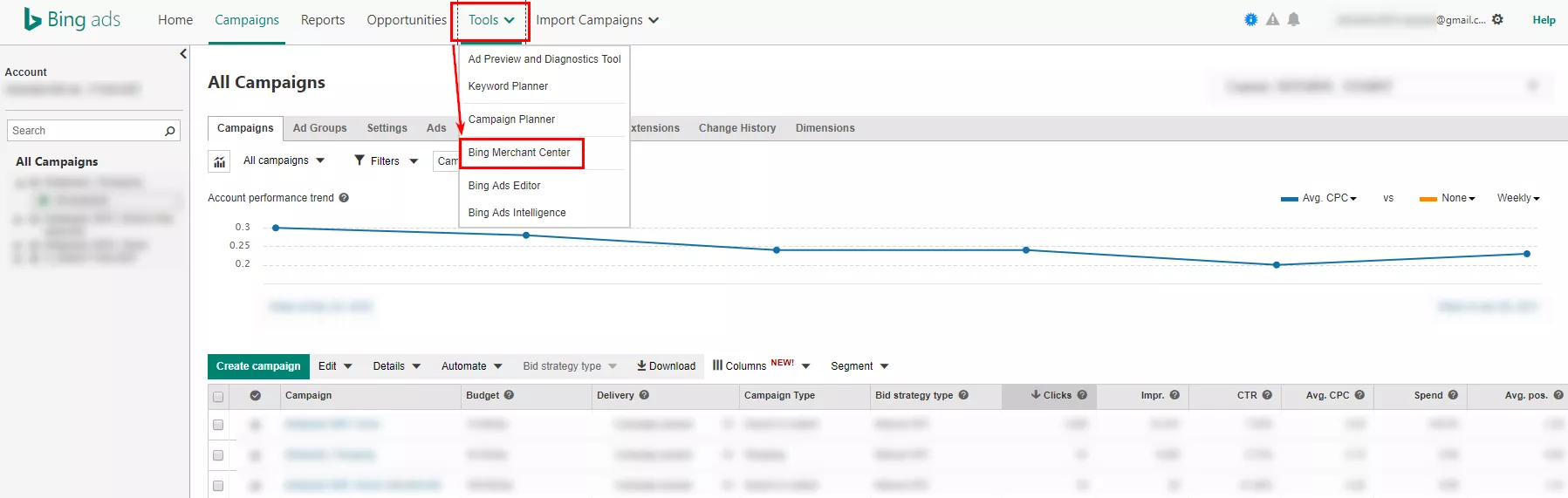Image resolution: width=1568 pixels, height=498 pixels.
Task: Click the search magnifier icon in sidebar
Action: (170, 131)
